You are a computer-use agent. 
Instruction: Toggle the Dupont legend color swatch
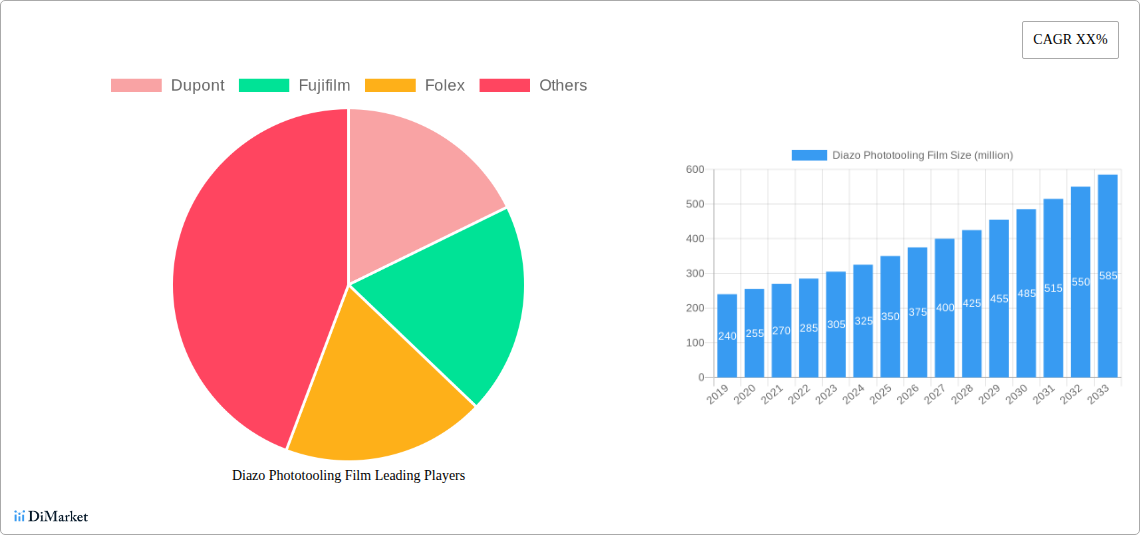tap(135, 86)
